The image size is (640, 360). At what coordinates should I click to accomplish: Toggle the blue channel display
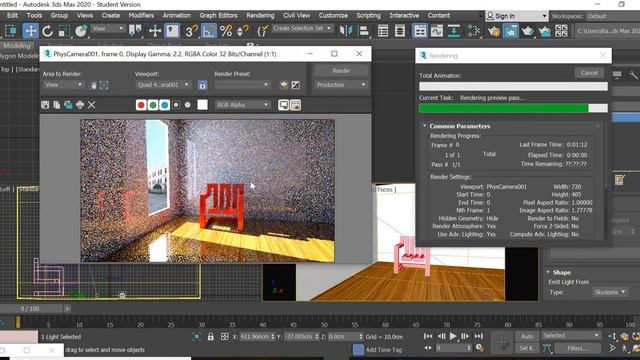[164, 105]
